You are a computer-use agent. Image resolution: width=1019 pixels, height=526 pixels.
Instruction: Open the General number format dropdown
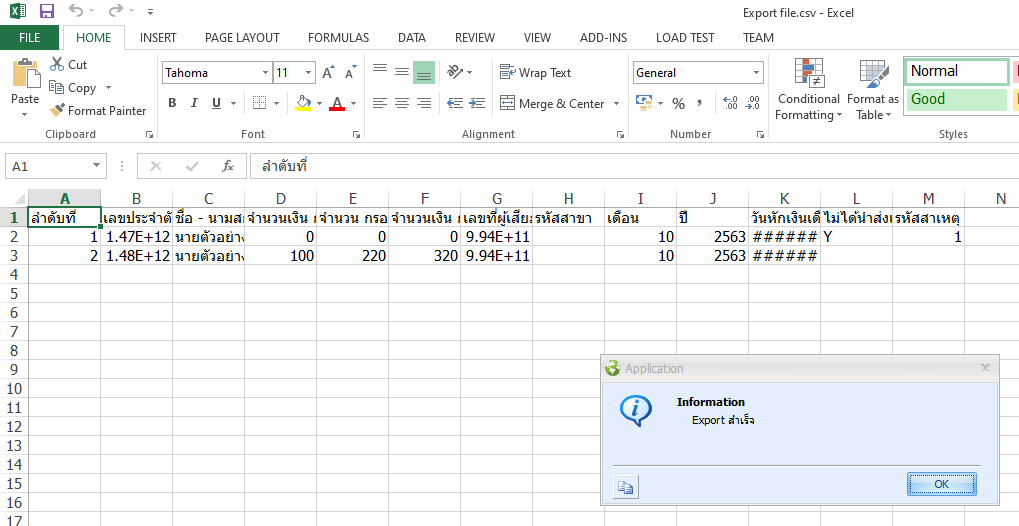tap(756, 73)
